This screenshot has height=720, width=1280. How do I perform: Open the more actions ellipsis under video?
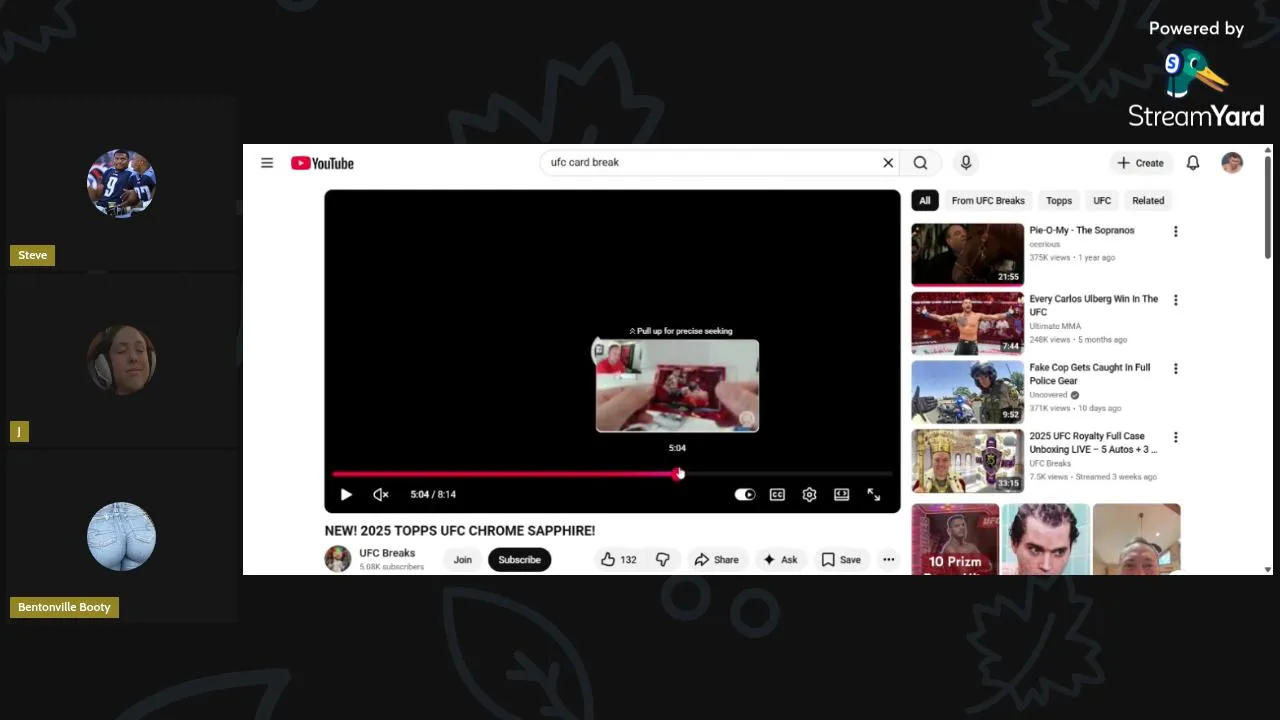tap(888, 560)
